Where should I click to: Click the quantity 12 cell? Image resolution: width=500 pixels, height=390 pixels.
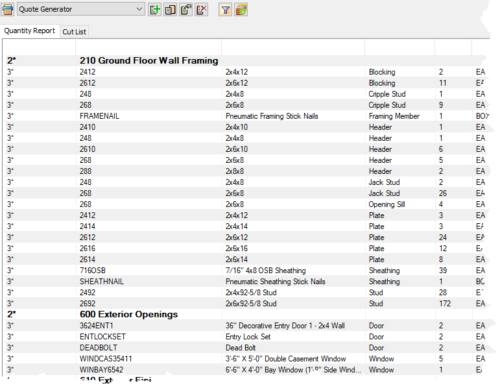[x=443, y=248]
